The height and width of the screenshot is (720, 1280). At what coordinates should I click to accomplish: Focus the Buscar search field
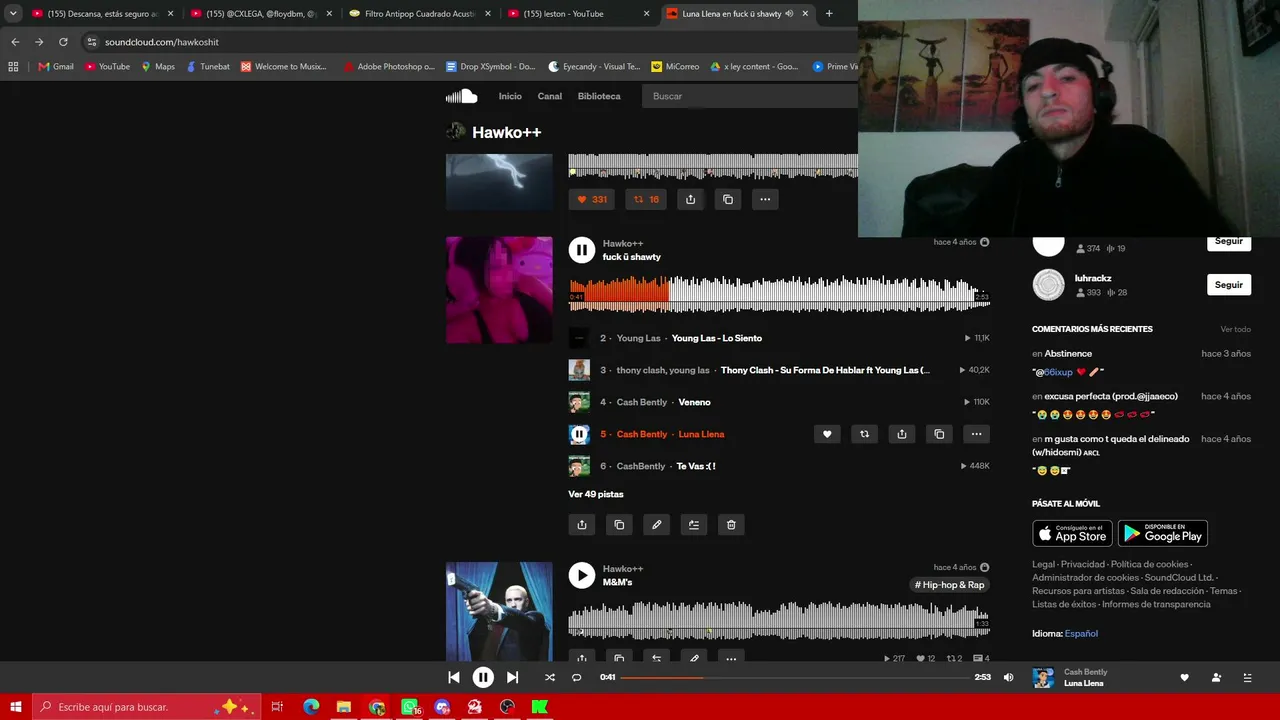(x=750, y=96)
